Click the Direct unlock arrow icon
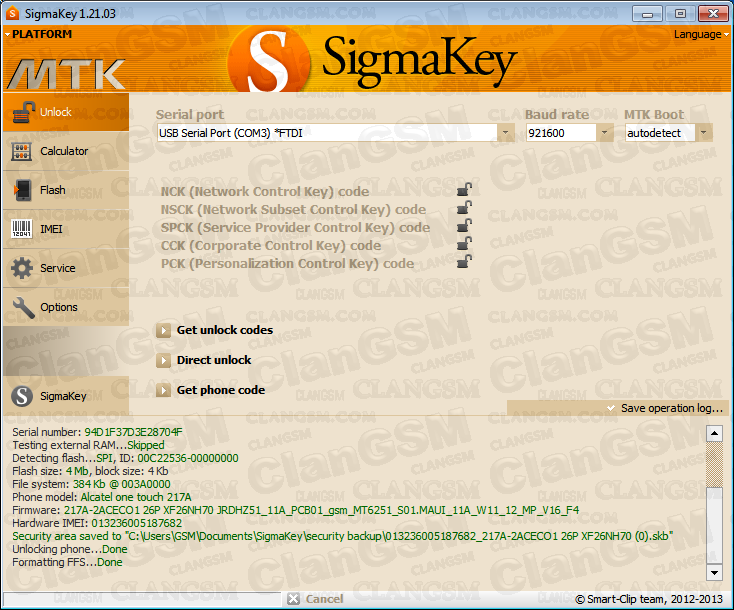The height and width of the screenshot is (610, 734). 163,360
